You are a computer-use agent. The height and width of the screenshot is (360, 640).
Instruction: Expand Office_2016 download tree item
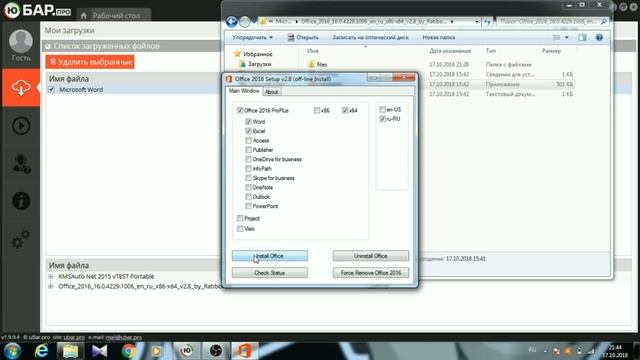tap(51, 287)
